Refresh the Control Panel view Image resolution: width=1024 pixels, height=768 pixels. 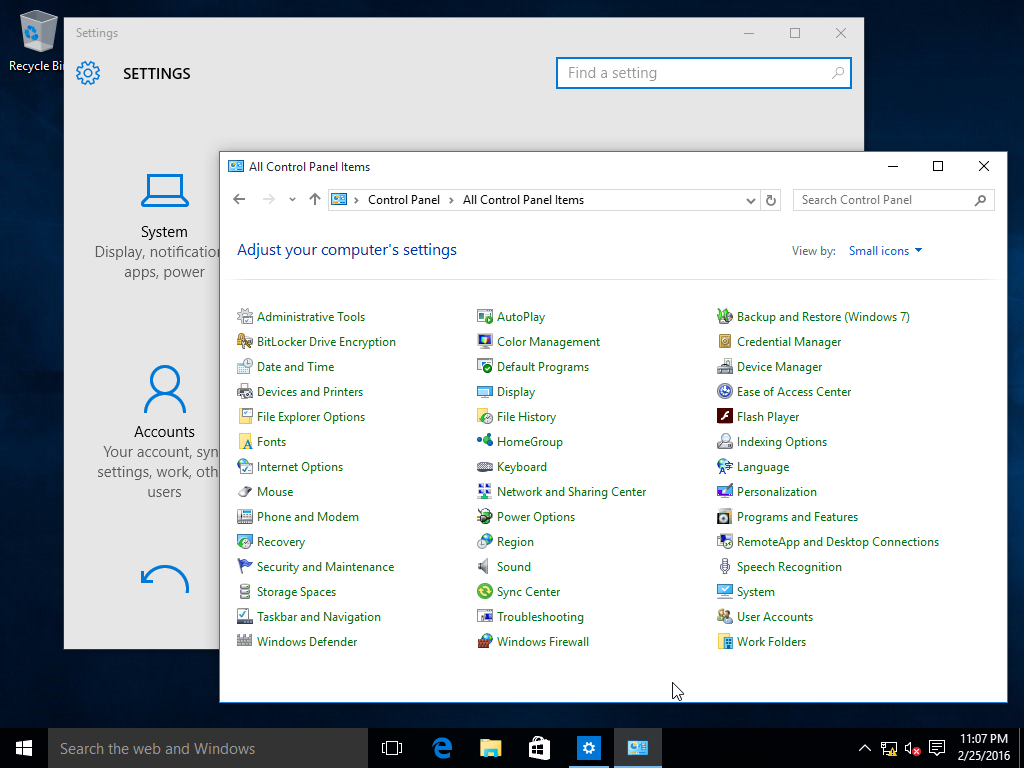point(770,200)
